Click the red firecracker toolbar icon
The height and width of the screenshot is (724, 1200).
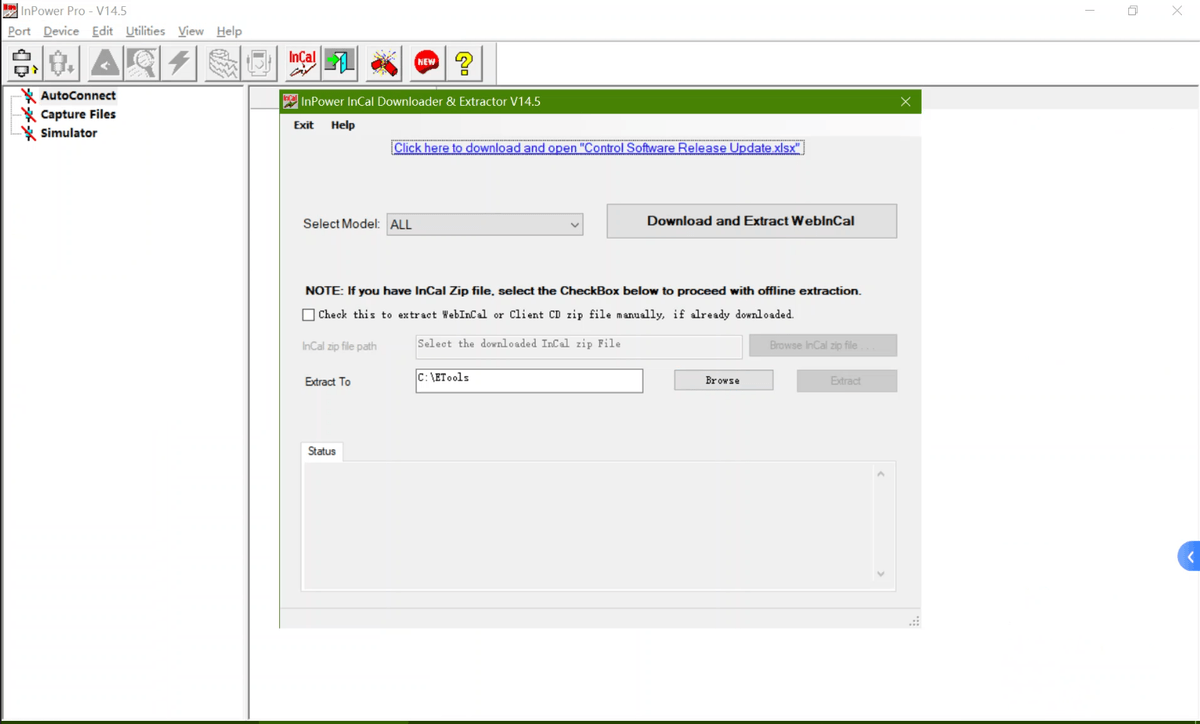(x=384, y=63)
